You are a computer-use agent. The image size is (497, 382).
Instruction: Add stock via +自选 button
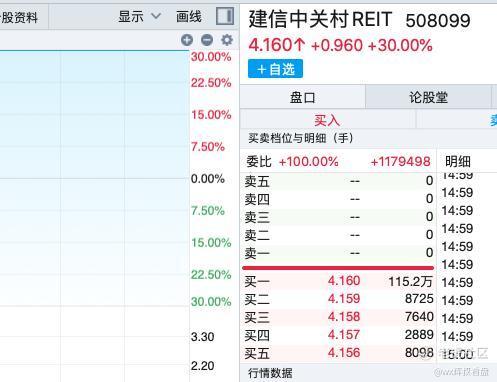click(x=275, y=69)
